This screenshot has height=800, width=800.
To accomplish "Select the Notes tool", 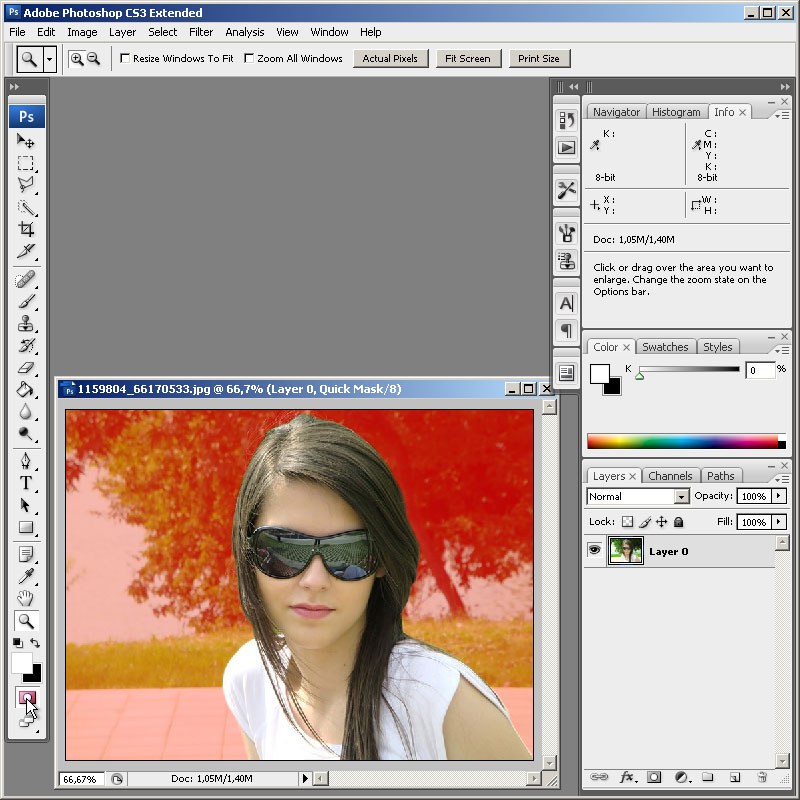I will click(26, 554).
